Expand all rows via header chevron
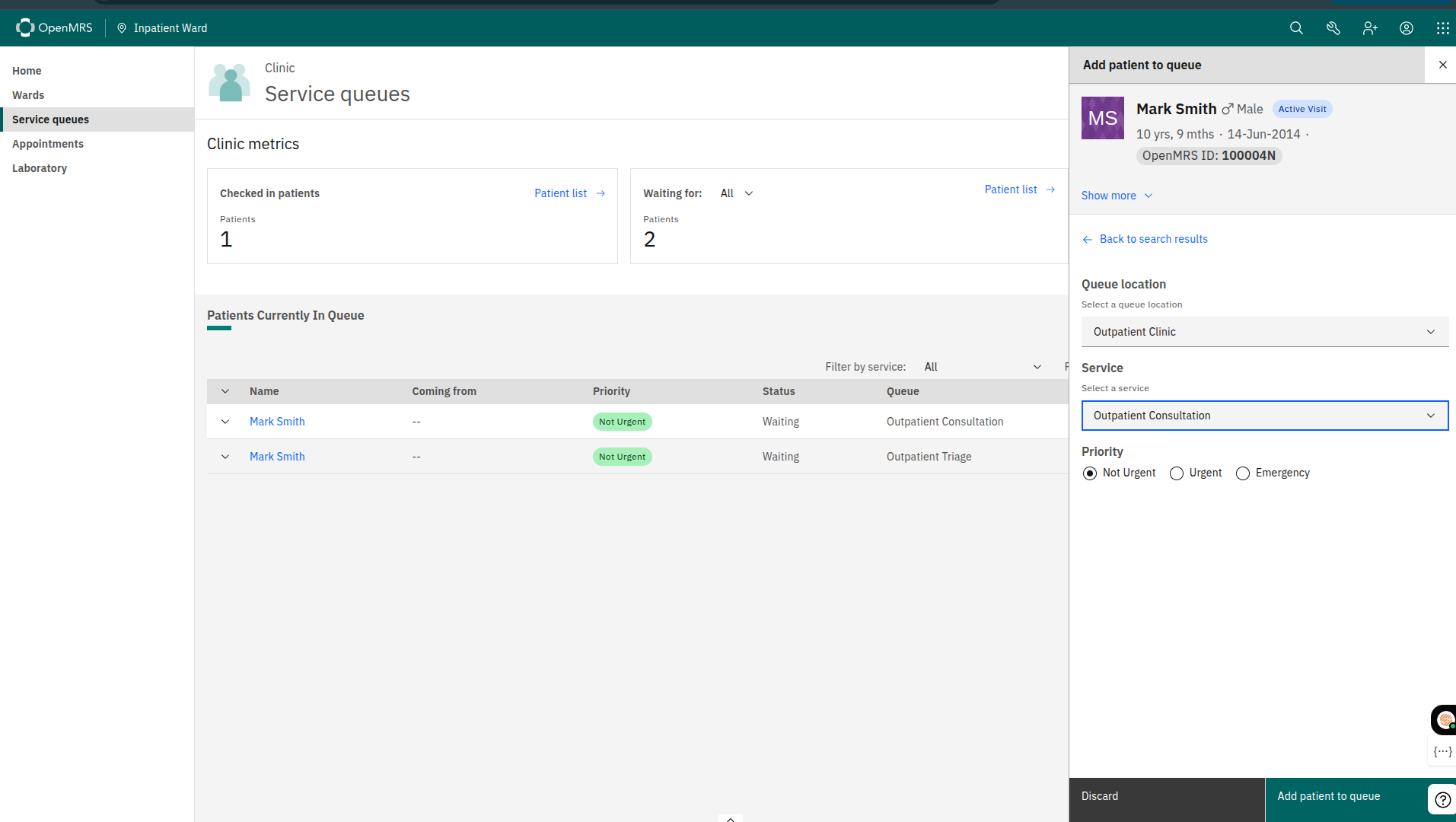The height and width of the screenshot is (822, 1456). pyautogui.click(x=225, y=391)
